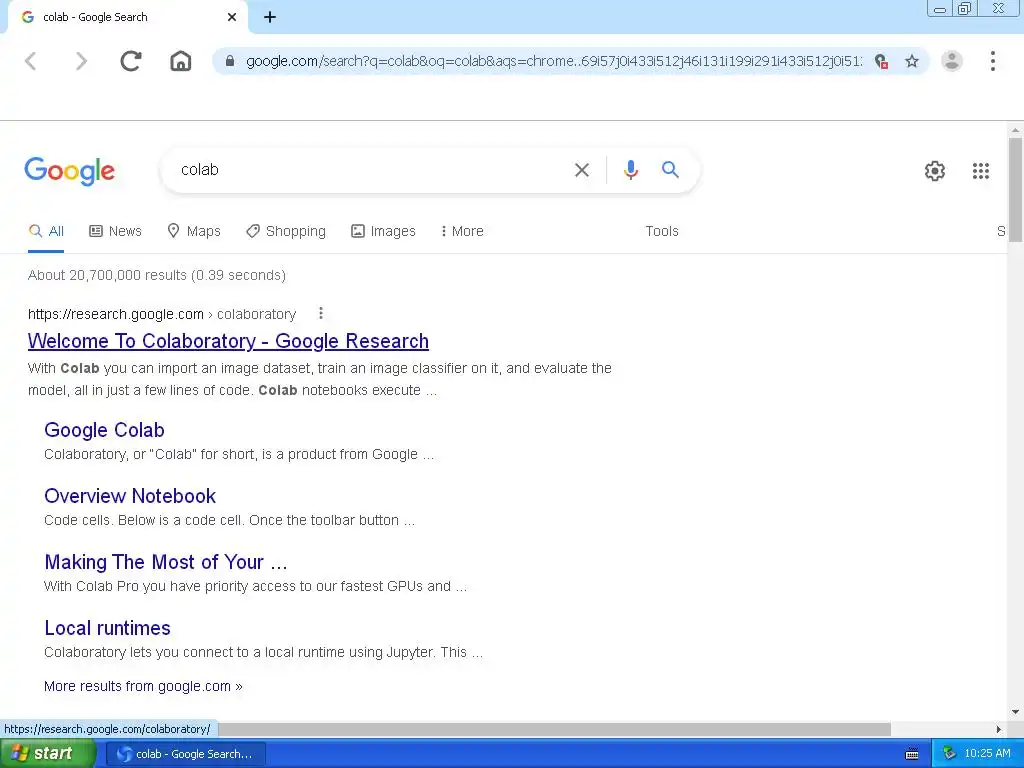Open Welcome To Colaboratory - Google Research link
The image size is (1024, 768).
(x=228, y=341)
